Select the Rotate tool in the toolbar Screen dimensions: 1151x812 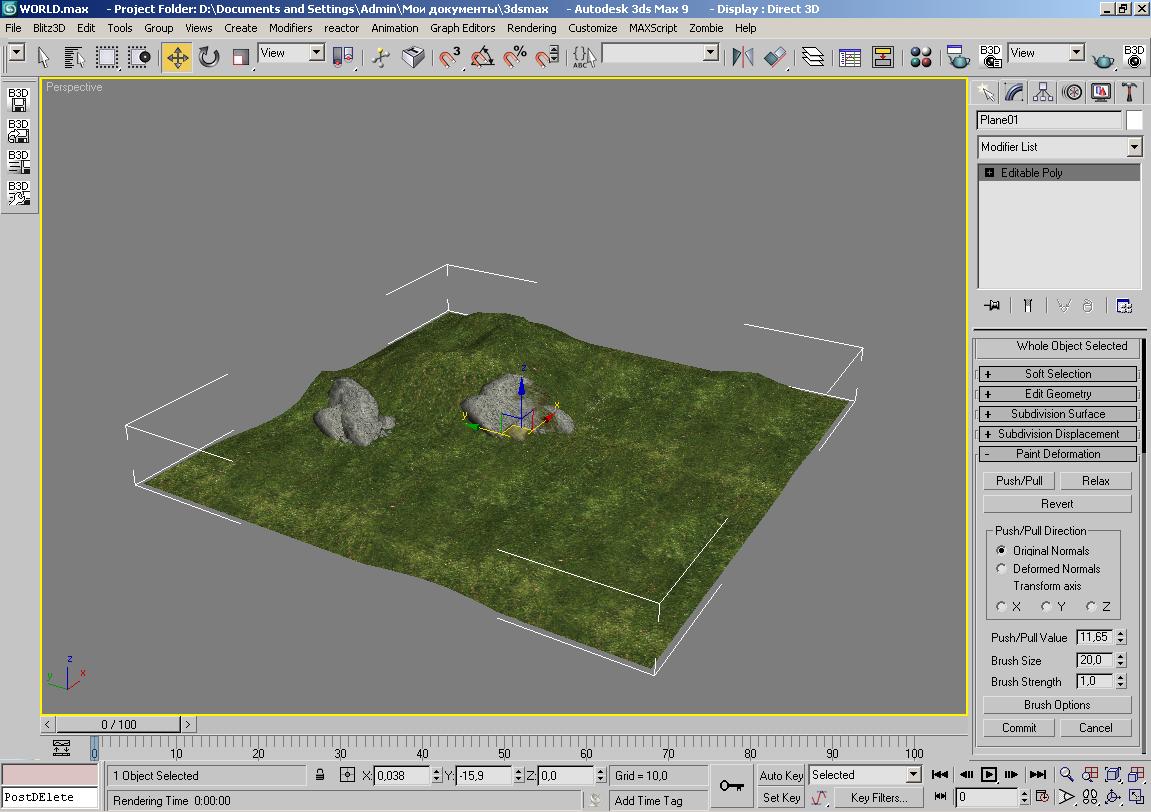pyautogui.click(x=208, y=57)
